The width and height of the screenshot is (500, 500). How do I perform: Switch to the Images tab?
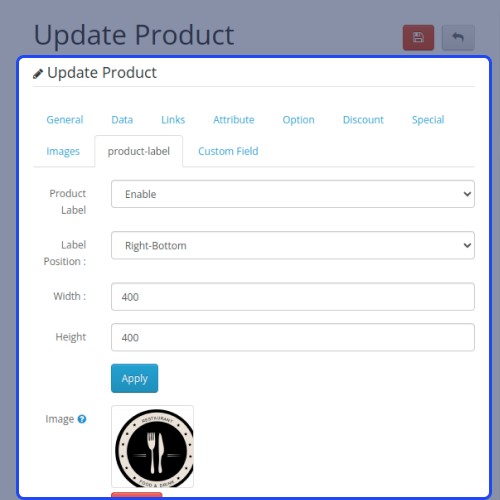[x=63, y=151]
